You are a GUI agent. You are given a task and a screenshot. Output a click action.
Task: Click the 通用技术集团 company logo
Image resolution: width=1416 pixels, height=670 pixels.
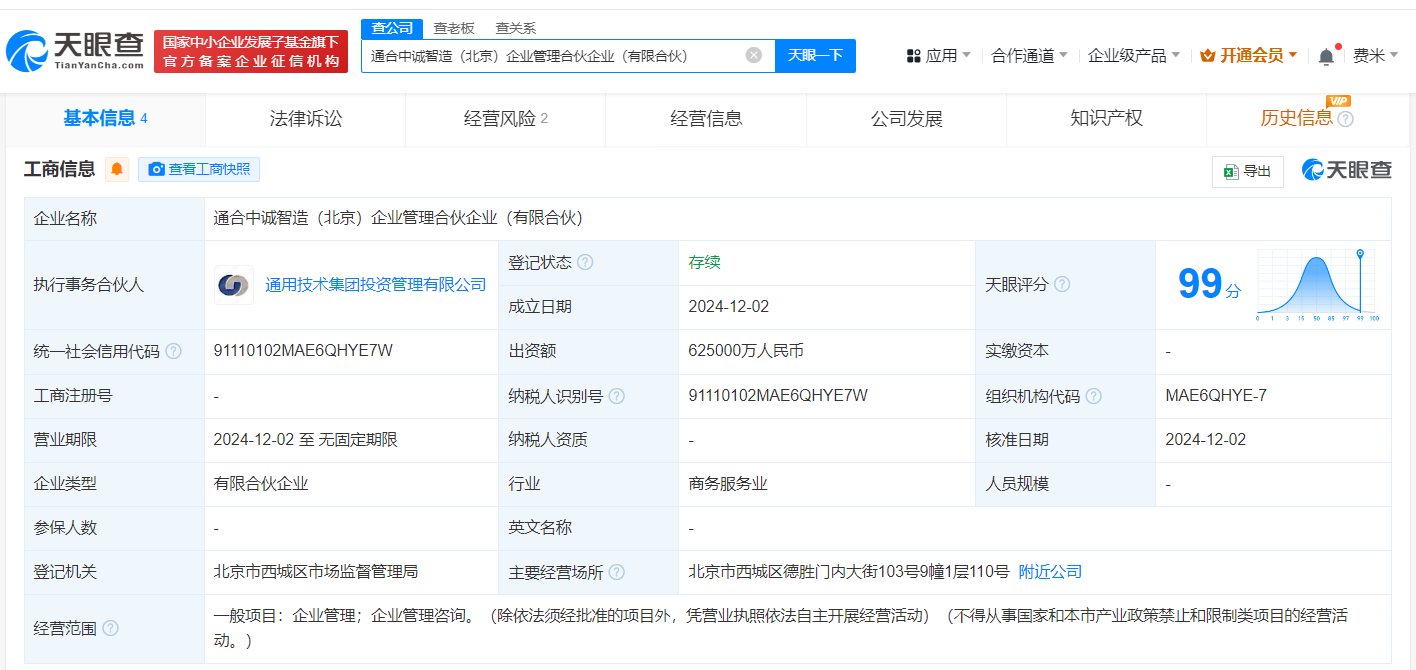pyautogui.click(x=234, y=285)
